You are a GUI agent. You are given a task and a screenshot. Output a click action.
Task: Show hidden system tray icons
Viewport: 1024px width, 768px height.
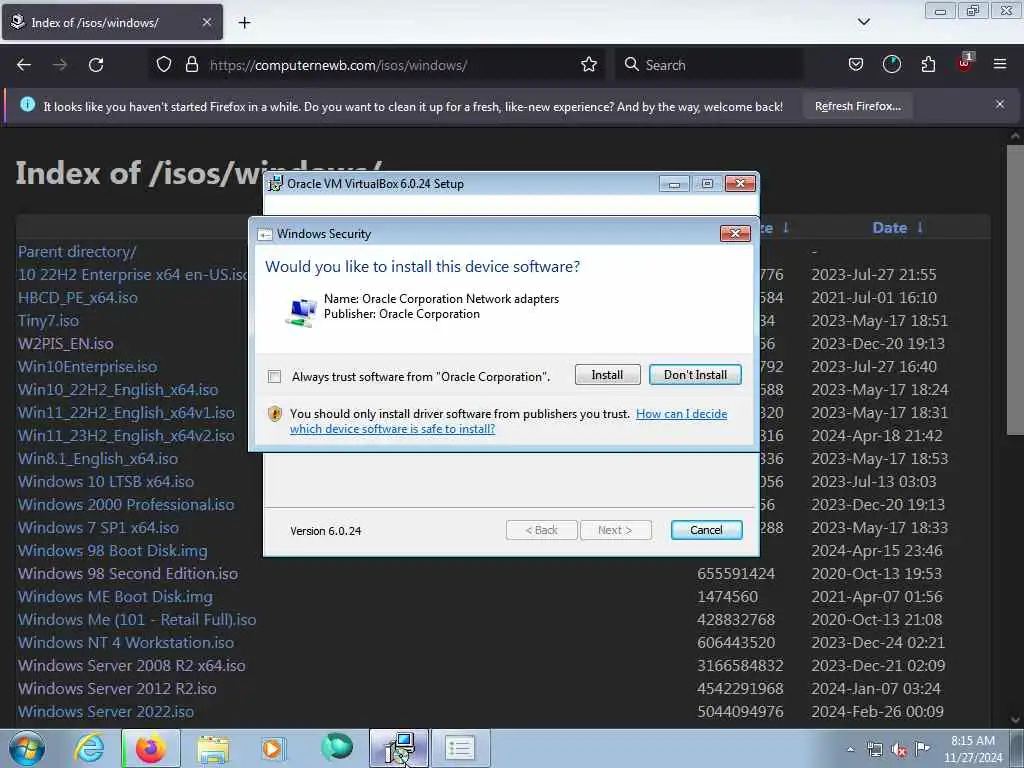point(850,750)
